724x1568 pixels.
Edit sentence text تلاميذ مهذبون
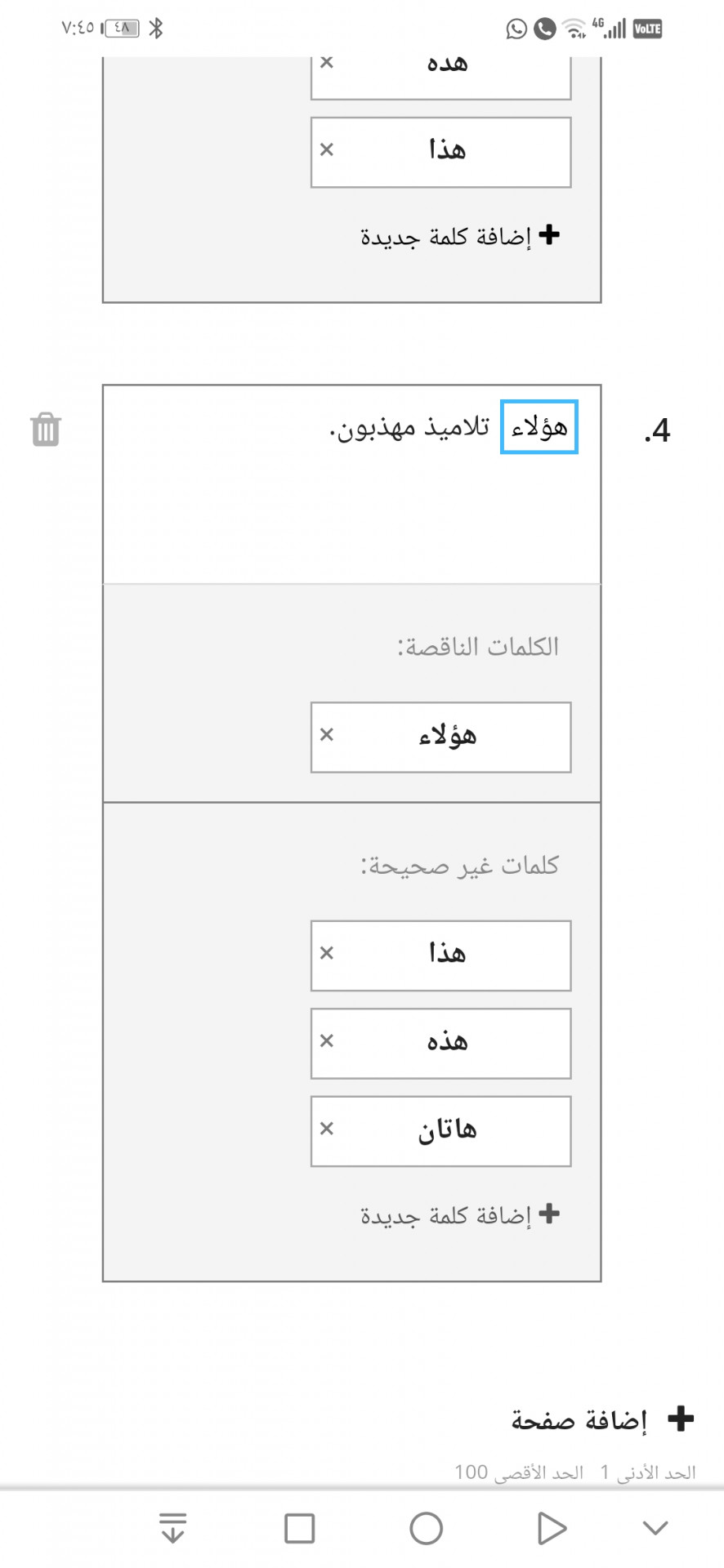pos(409,427)
